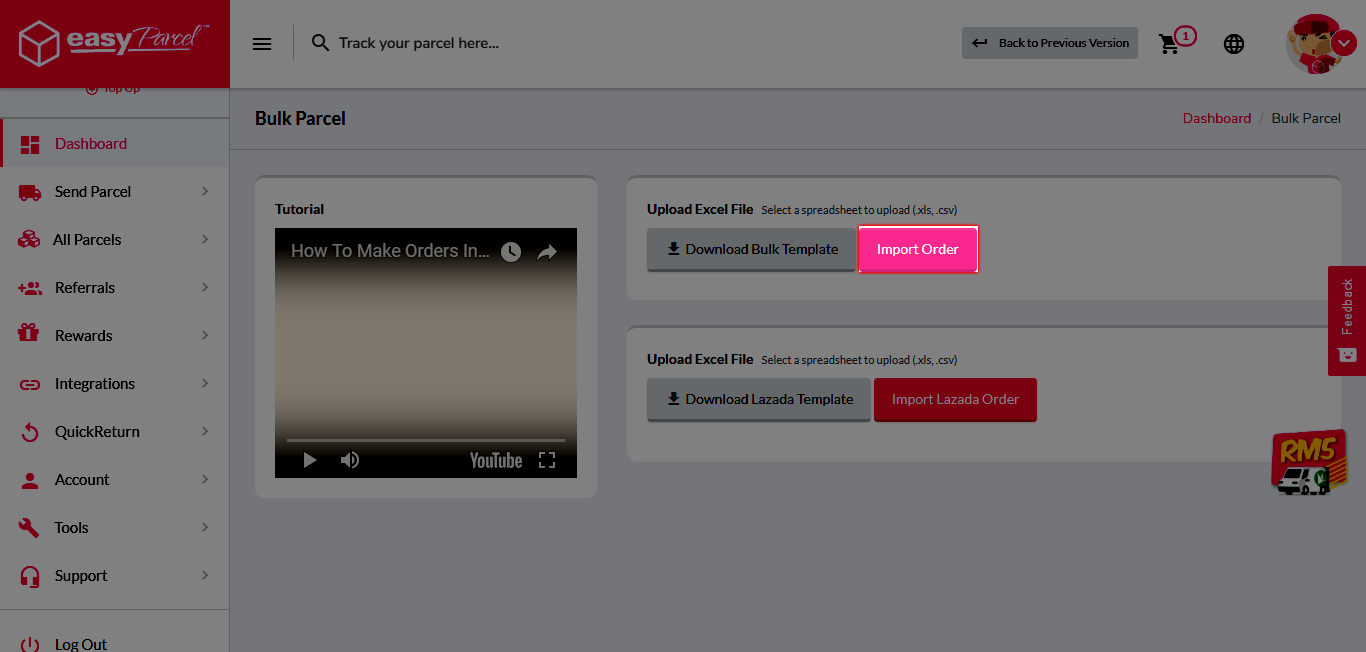This screenshot has width=1366, height=652.
Task: Open QuickReturn menu item
Action: (115, 432)
